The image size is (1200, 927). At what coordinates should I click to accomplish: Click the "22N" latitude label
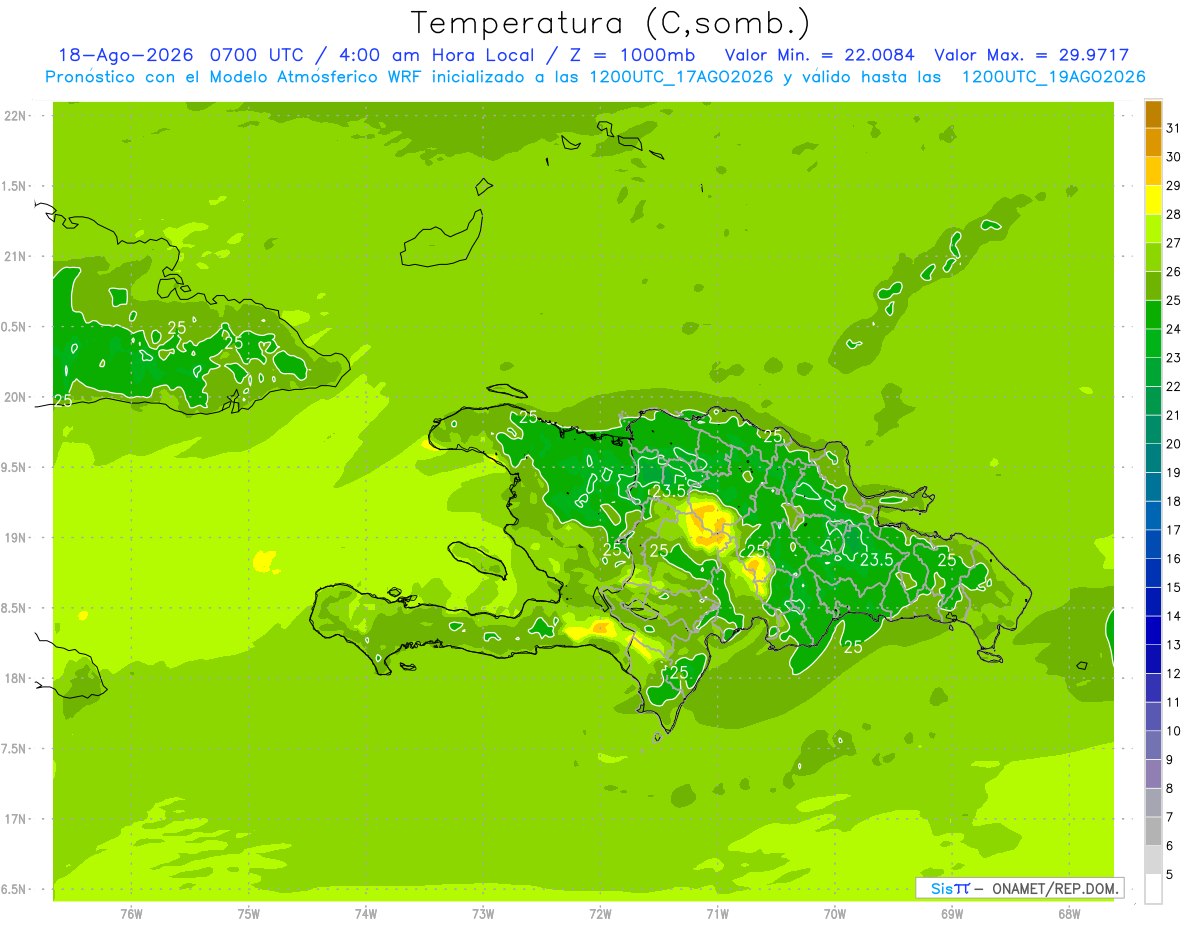15,116
